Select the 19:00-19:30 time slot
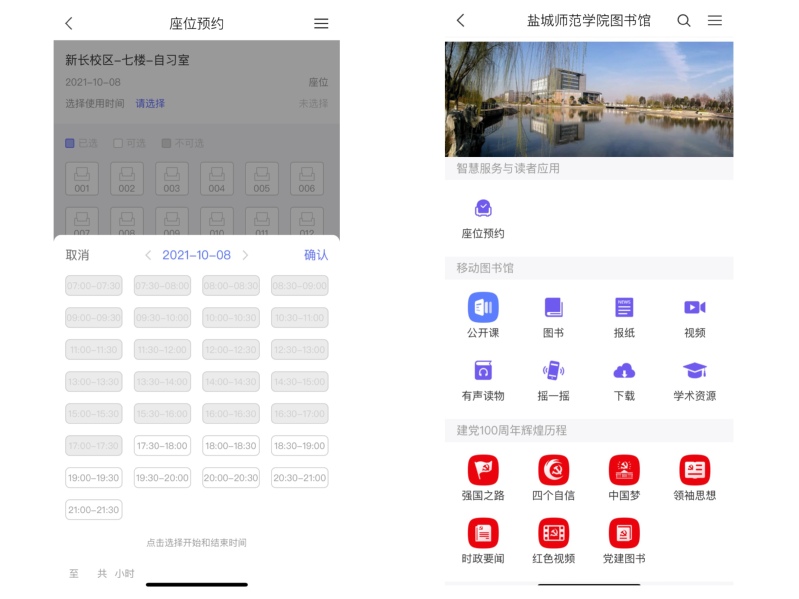 (x=94, y=478)
